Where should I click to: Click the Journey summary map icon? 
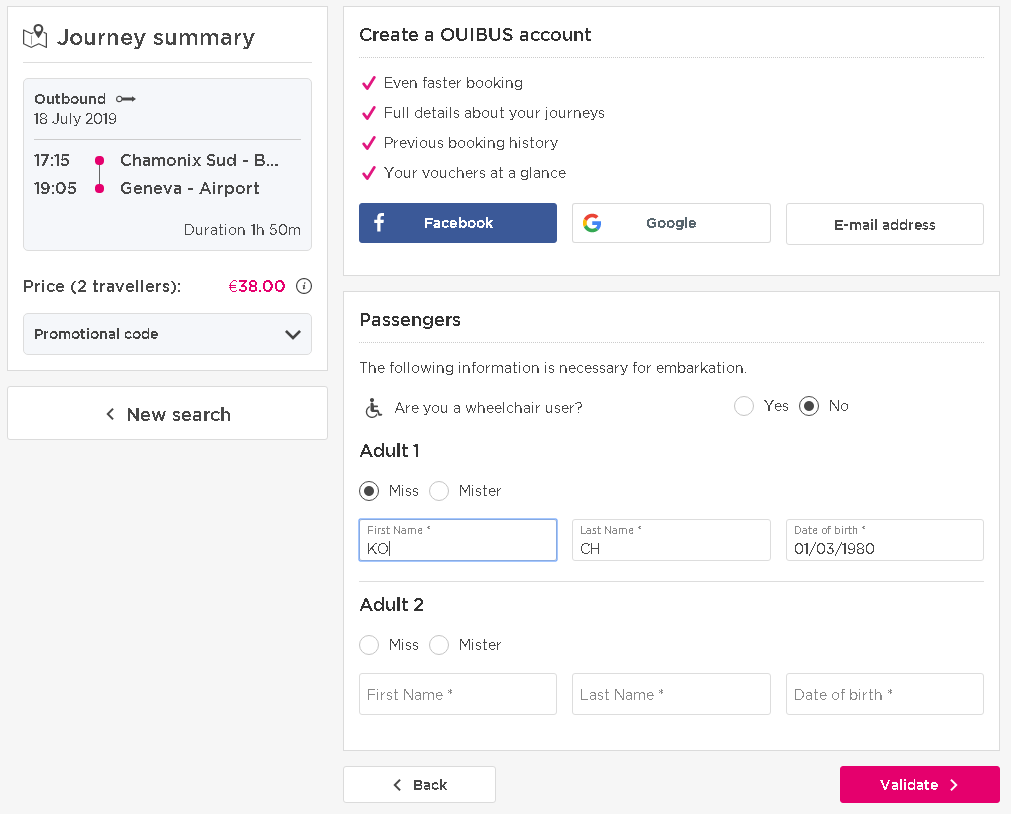click(35, 38)
